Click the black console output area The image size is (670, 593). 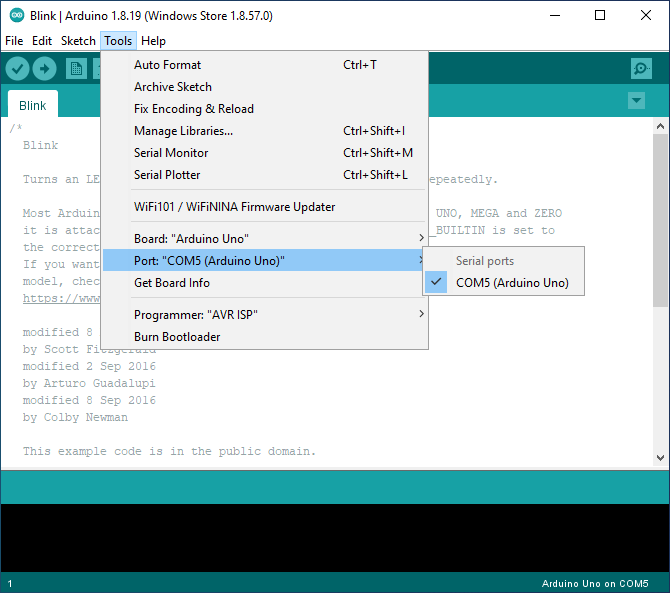point(335,538)
